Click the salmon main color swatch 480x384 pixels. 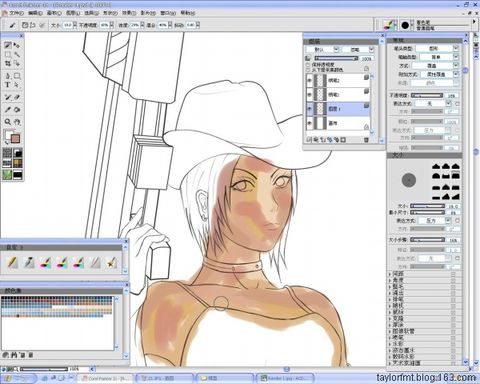click(x=15, y=139)
